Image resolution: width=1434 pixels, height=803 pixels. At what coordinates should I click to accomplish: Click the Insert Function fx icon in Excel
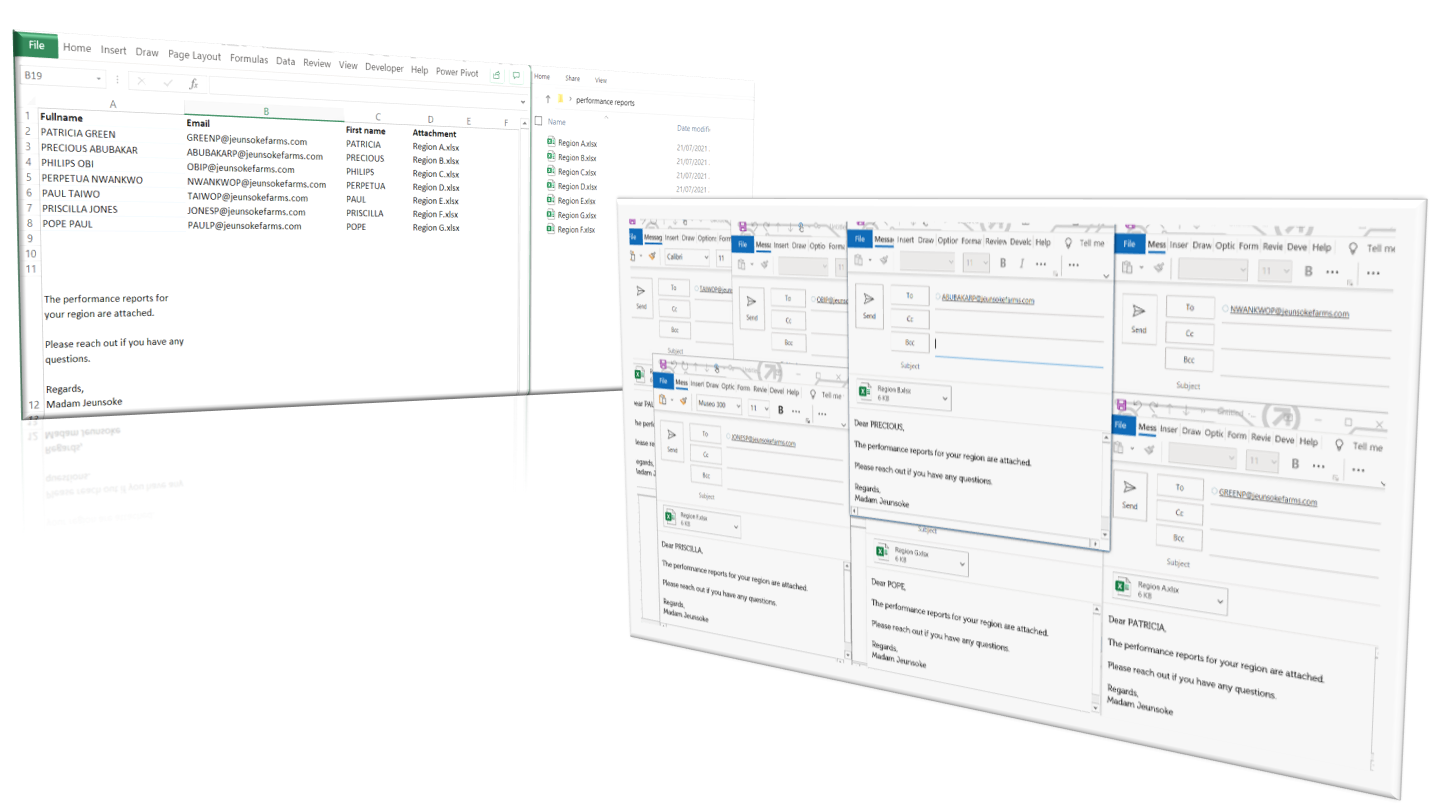[194, 84]
